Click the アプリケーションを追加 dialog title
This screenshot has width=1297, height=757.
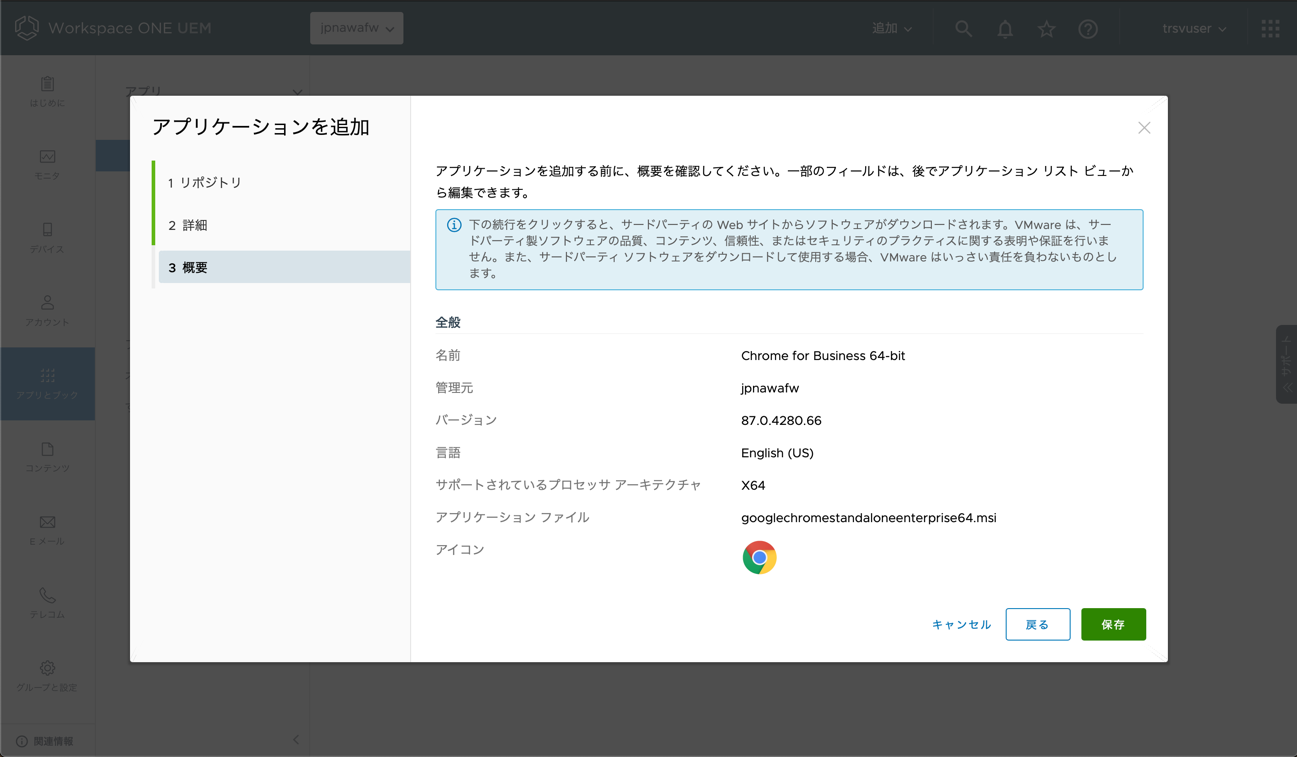(261, 127)
